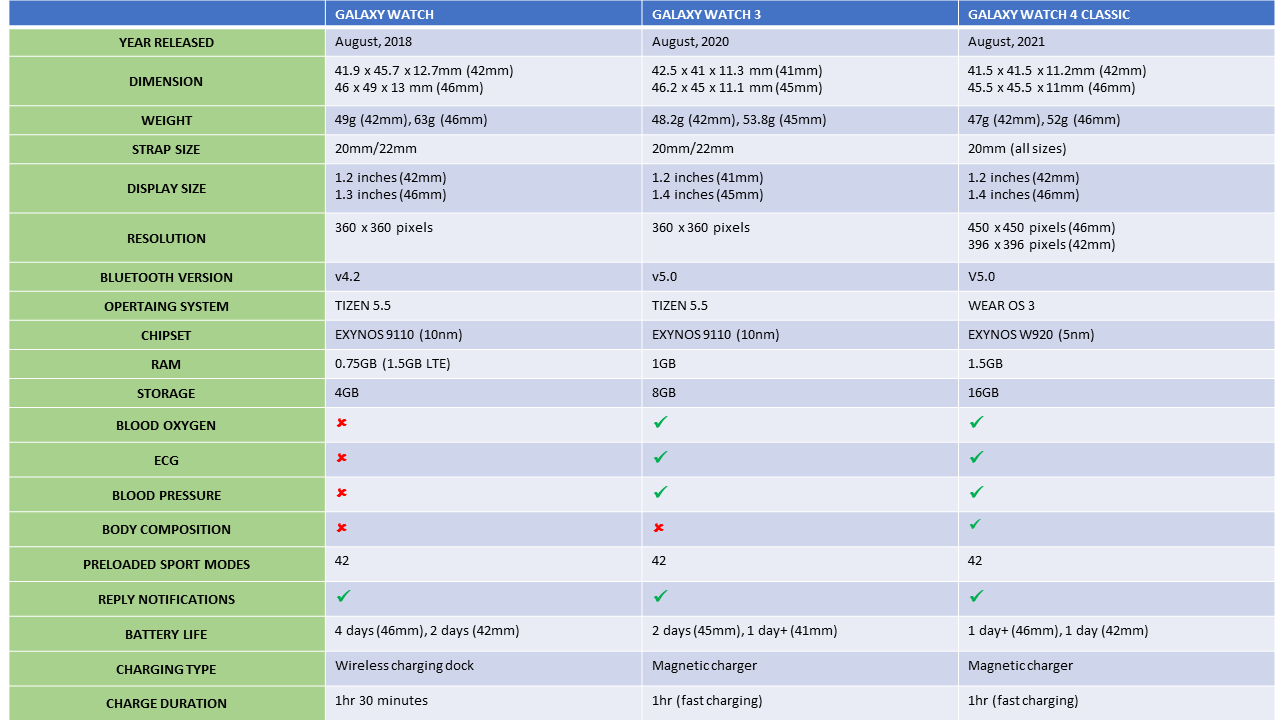Click the red cross for Galaxy Watch Blood Pressure
Image resolution: width=1280 pixels, height=720 pixels.
pyautogui.click(x=341, y=493)
